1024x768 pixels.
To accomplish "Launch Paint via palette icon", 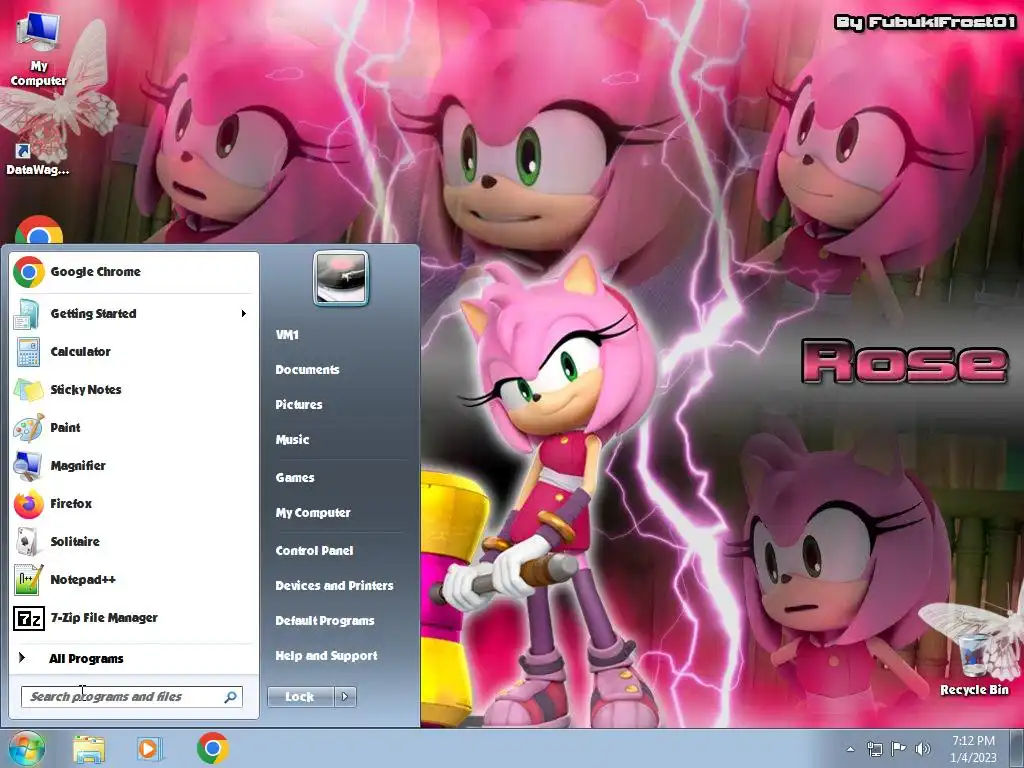I will coord(29,428).
